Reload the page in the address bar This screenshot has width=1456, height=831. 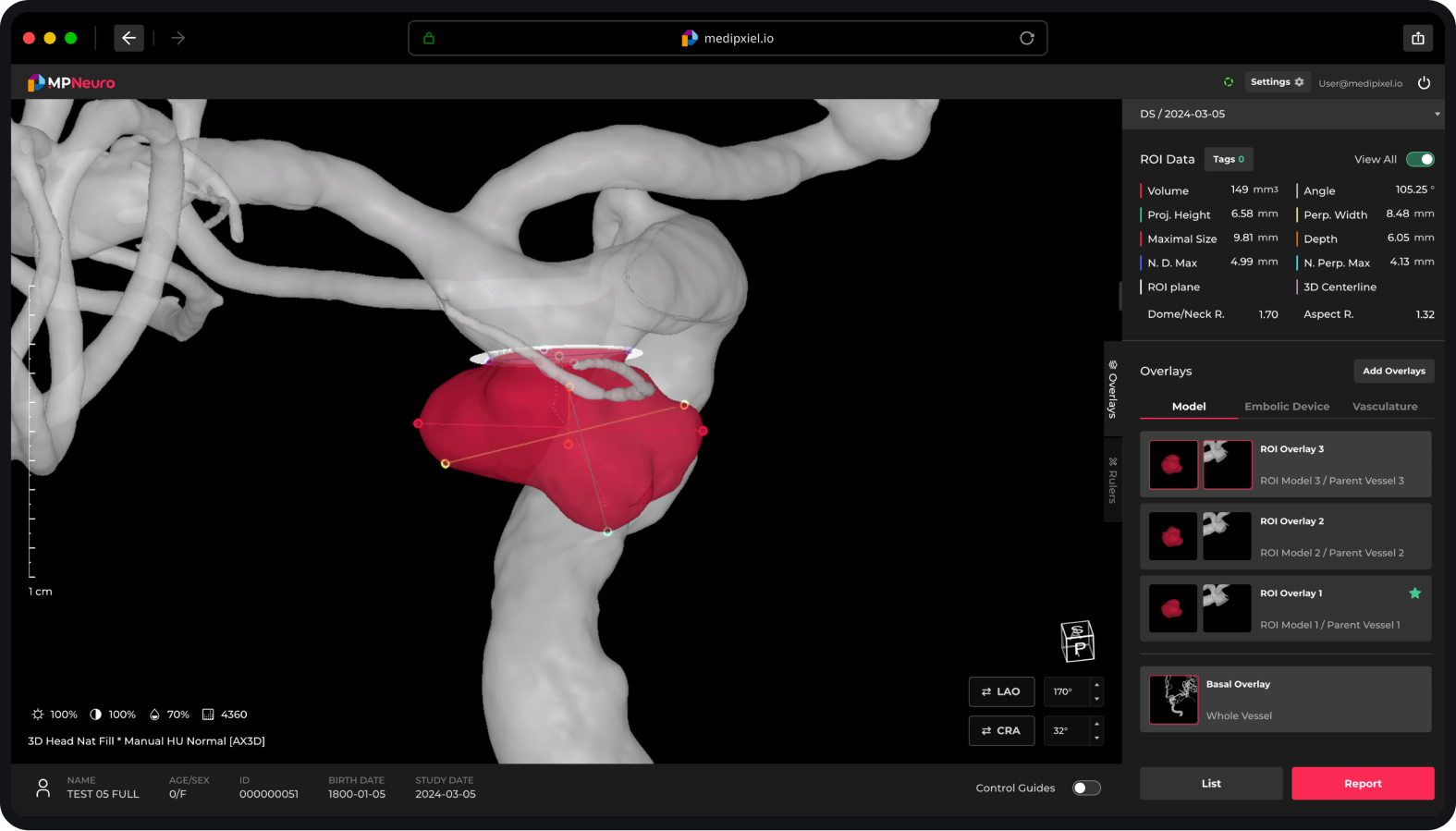pos(1026,38)
